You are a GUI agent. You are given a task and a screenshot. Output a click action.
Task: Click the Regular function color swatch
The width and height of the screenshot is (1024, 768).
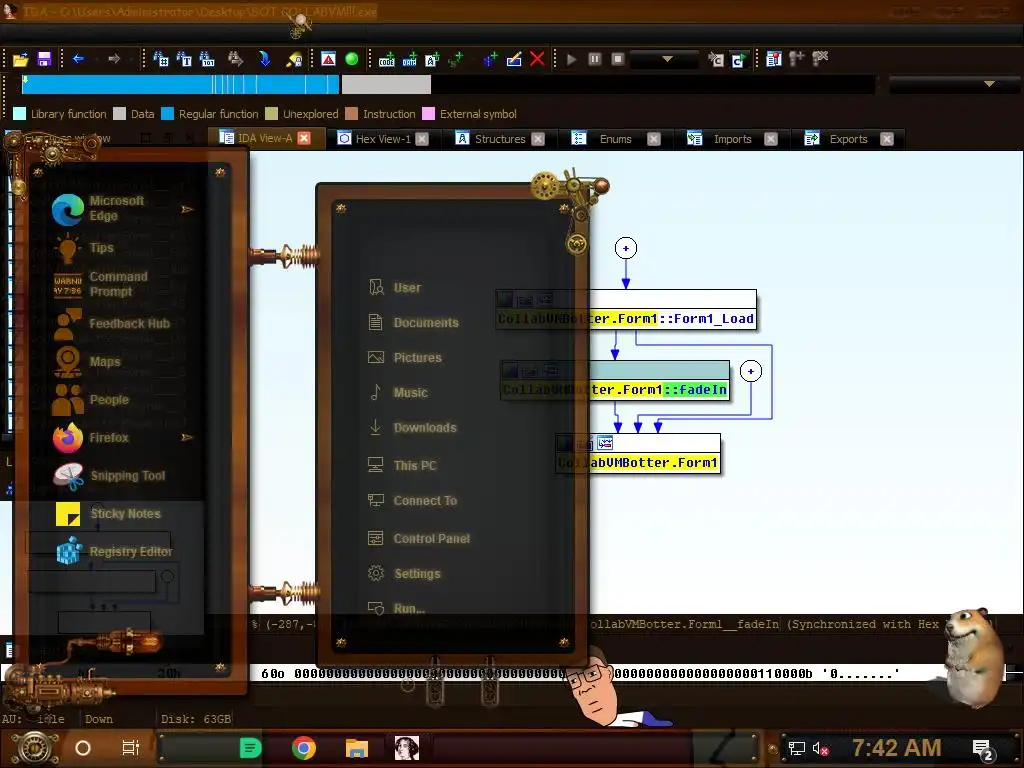167,114
